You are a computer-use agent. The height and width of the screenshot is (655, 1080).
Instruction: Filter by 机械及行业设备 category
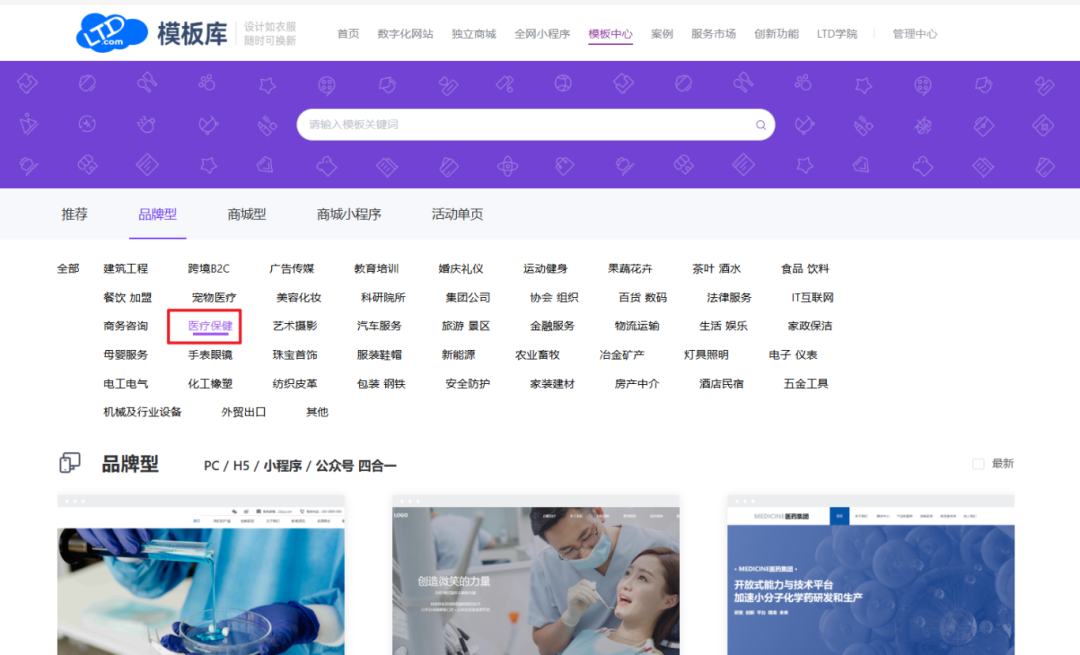(x=143, y=412)
